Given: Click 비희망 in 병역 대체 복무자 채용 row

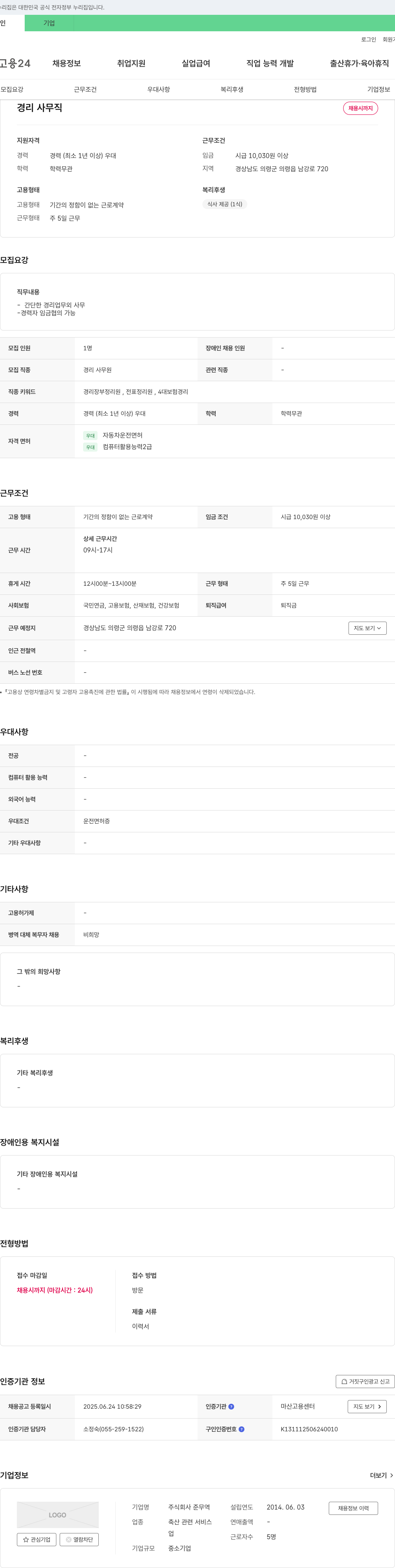Looking at the screenshot, I should [91, 935].
